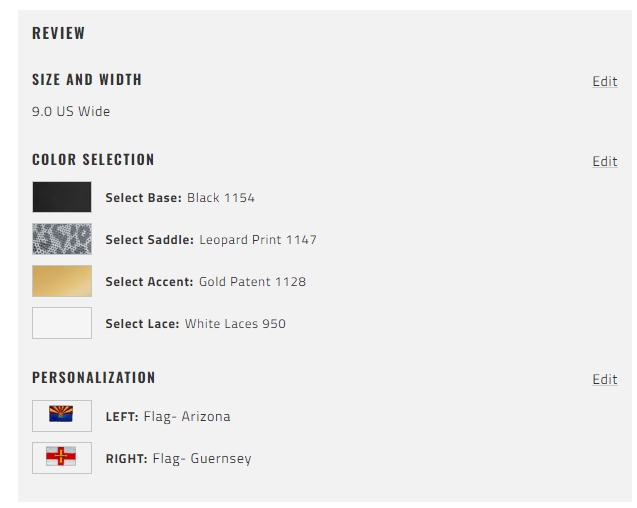The width and height of the screenshot is (637, 508).
Task: Click the Select Base Black 1154 label
Action: tap(180, 198)
